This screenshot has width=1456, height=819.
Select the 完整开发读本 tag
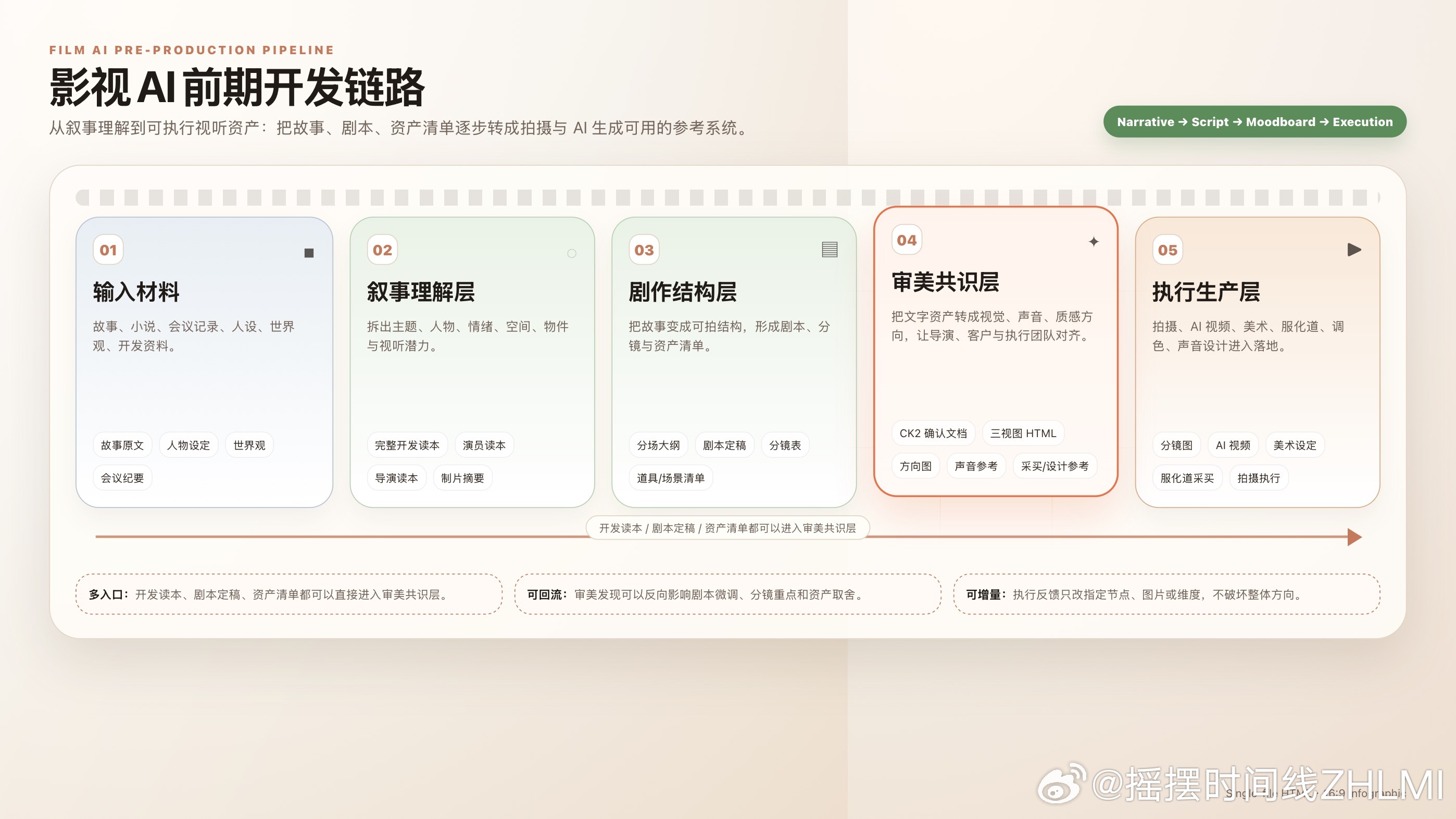pos(407,445)
